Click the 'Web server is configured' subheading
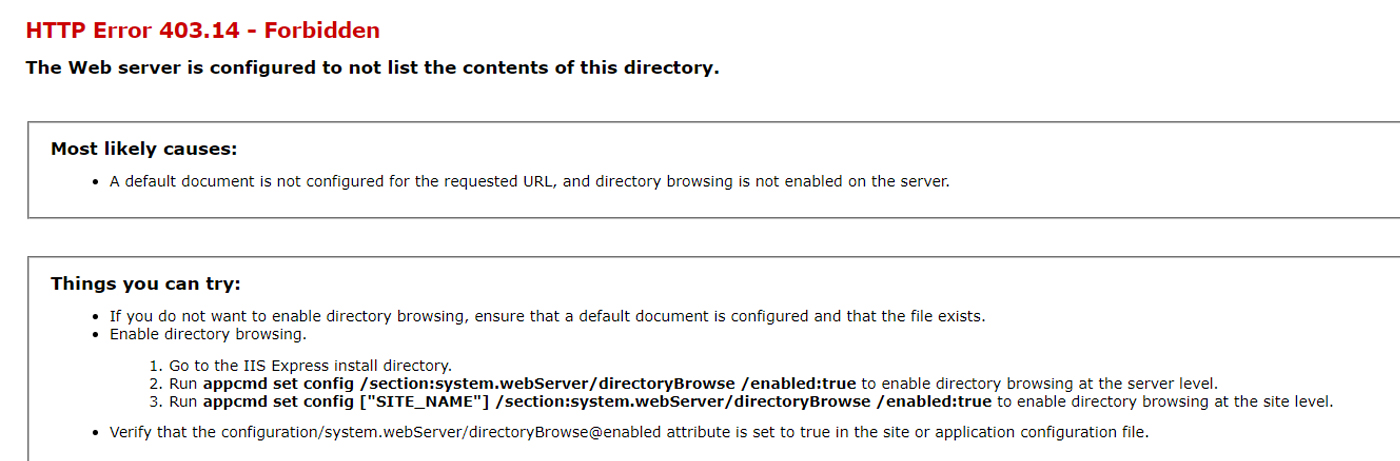Image resolution: width=1400 pixels, height=461 pixels. tap(372, 68)
